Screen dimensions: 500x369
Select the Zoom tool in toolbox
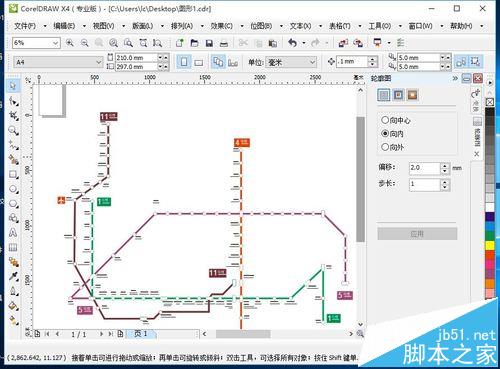pyautogui.click(x=13, y=130)
